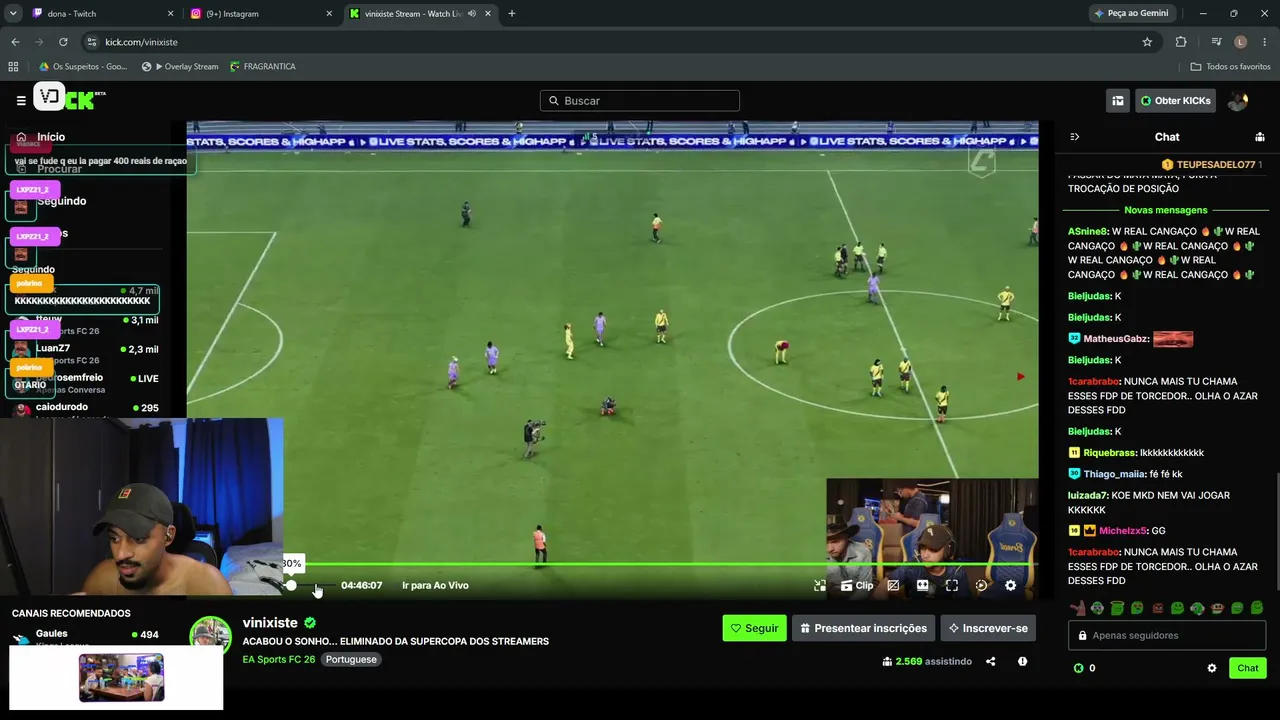Screen dimensions: 1280x720
Task: Collapse the chat panel
Action: tap(1075, 137)
